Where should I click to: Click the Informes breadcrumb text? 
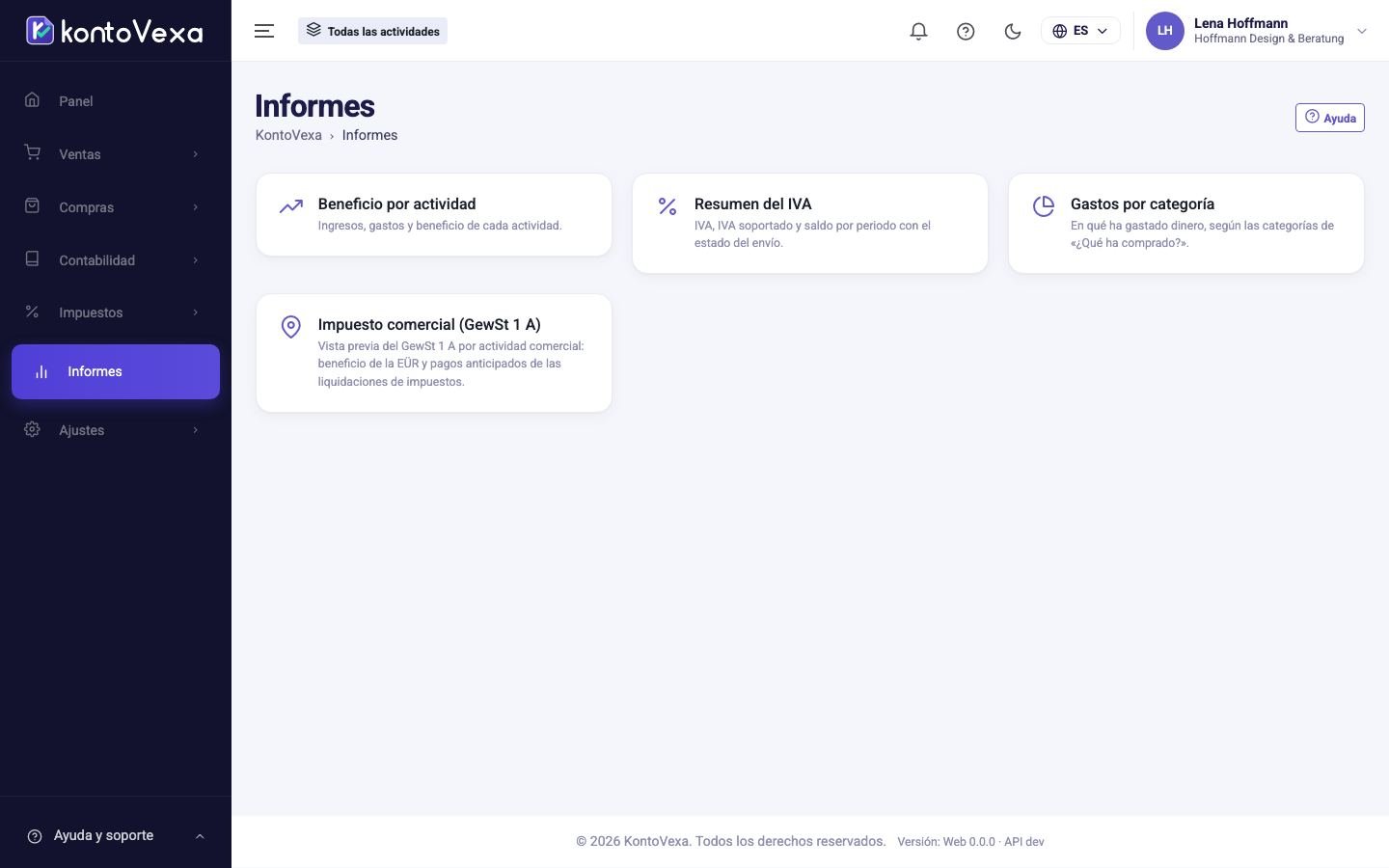pos(369,135)
